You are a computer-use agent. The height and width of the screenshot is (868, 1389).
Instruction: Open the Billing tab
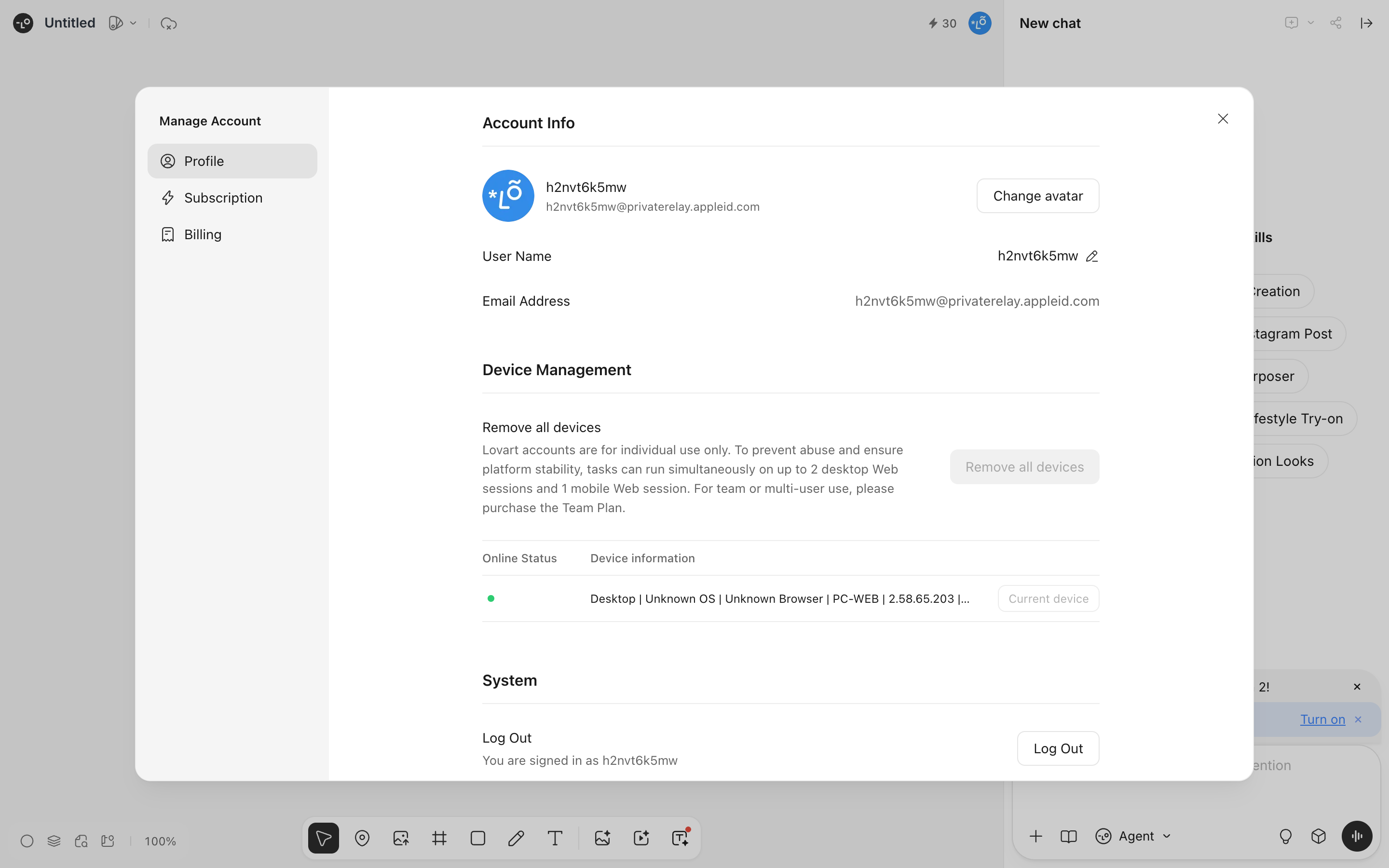232,235
